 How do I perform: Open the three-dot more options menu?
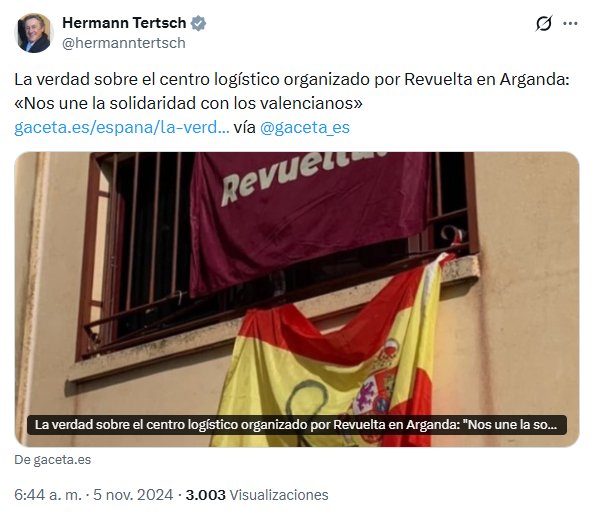click(570, 24)
